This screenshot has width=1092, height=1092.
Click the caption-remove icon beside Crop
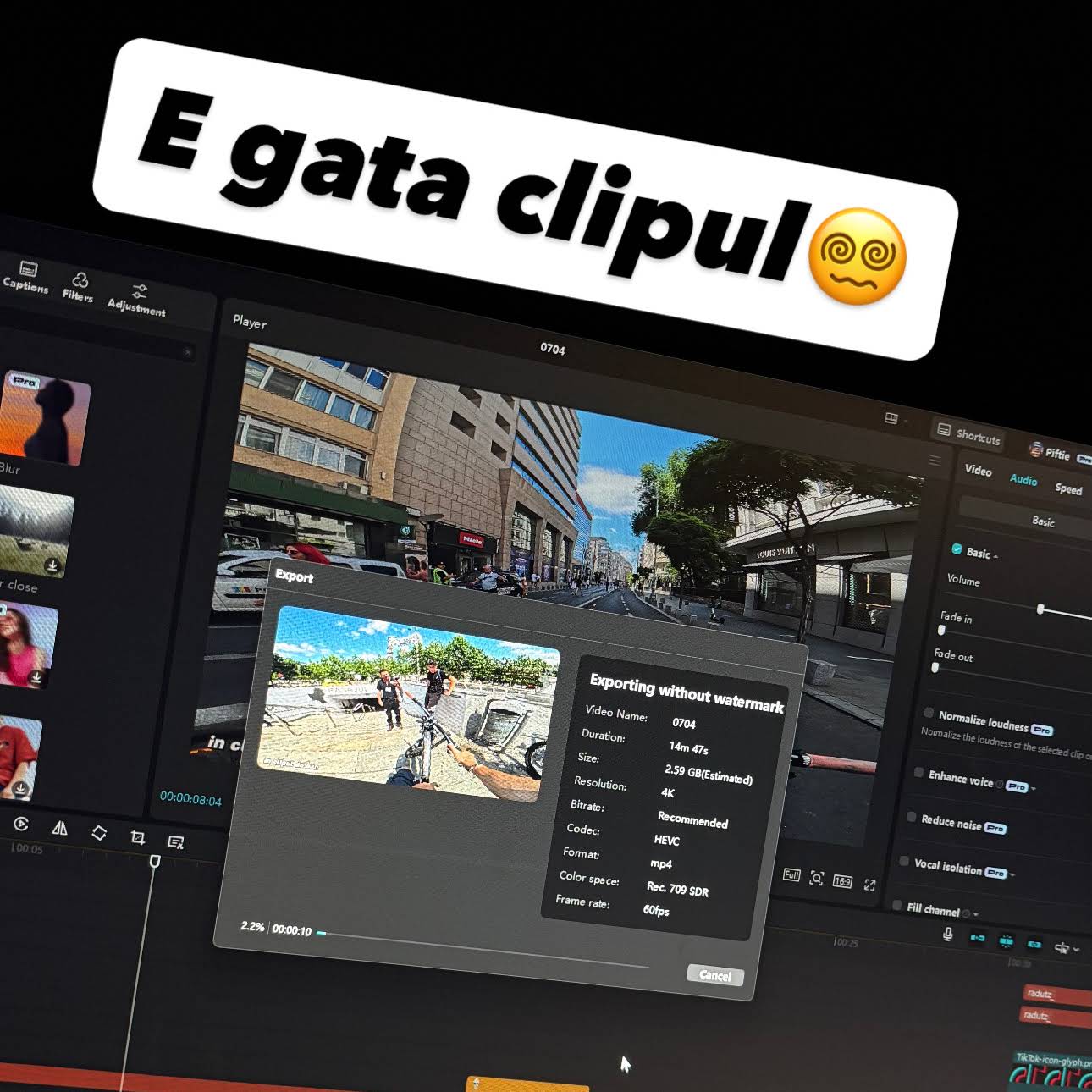[x=176, y=841]
